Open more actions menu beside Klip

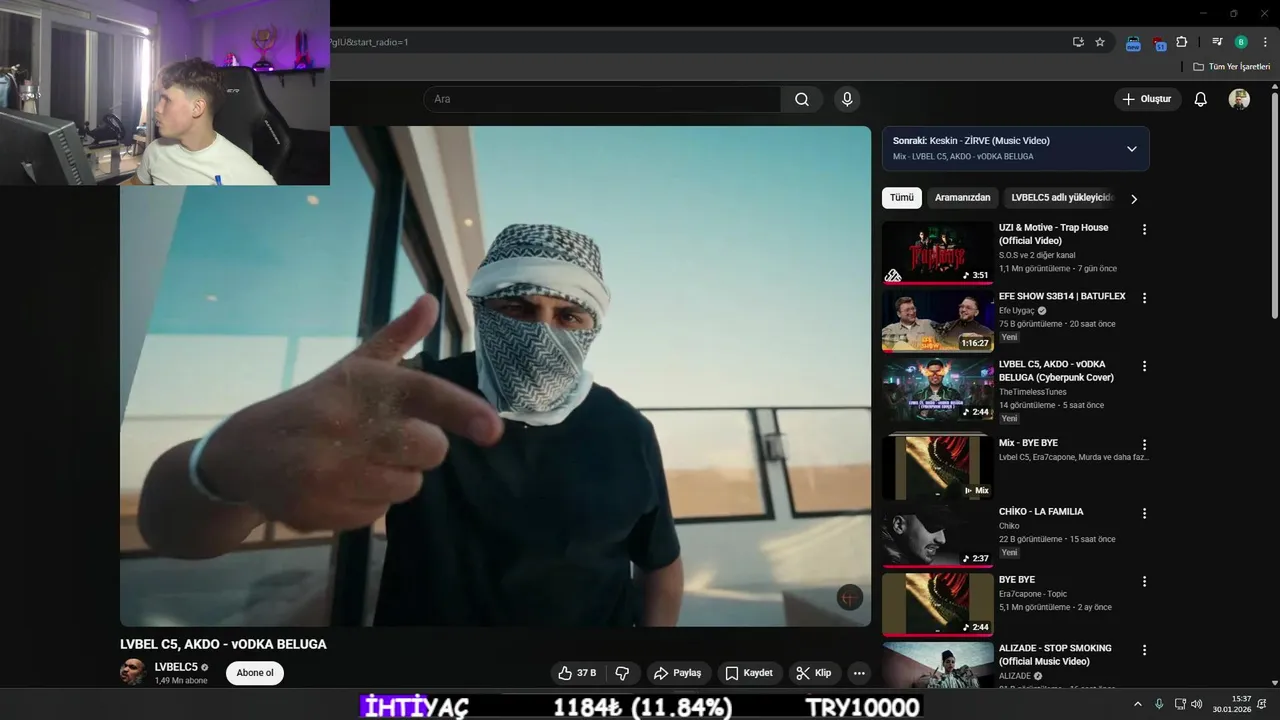(x=859, y=673)
